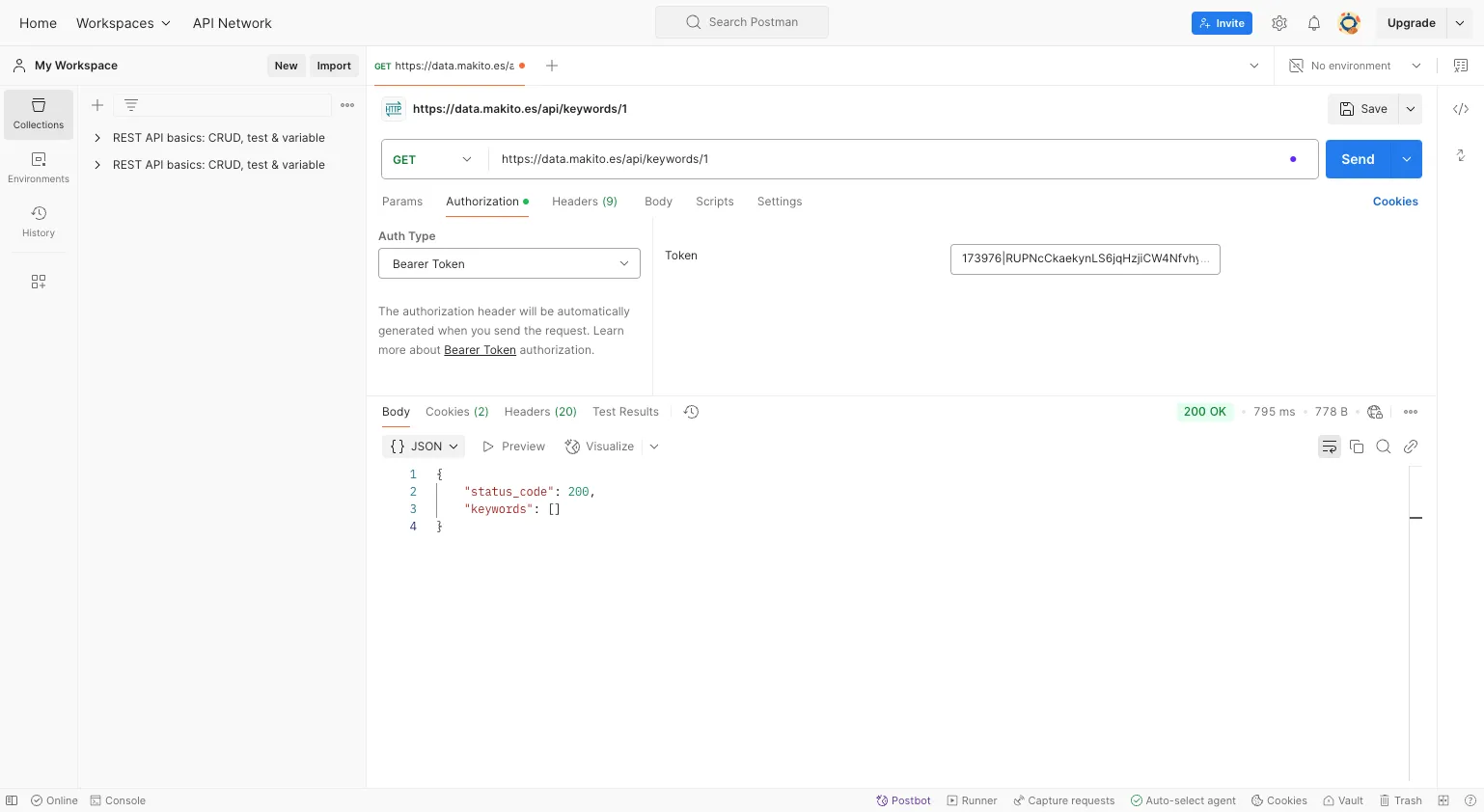Open the Console panel
Image resolution: width=1484 pixels, height=812 pixels.
(118, 800)
